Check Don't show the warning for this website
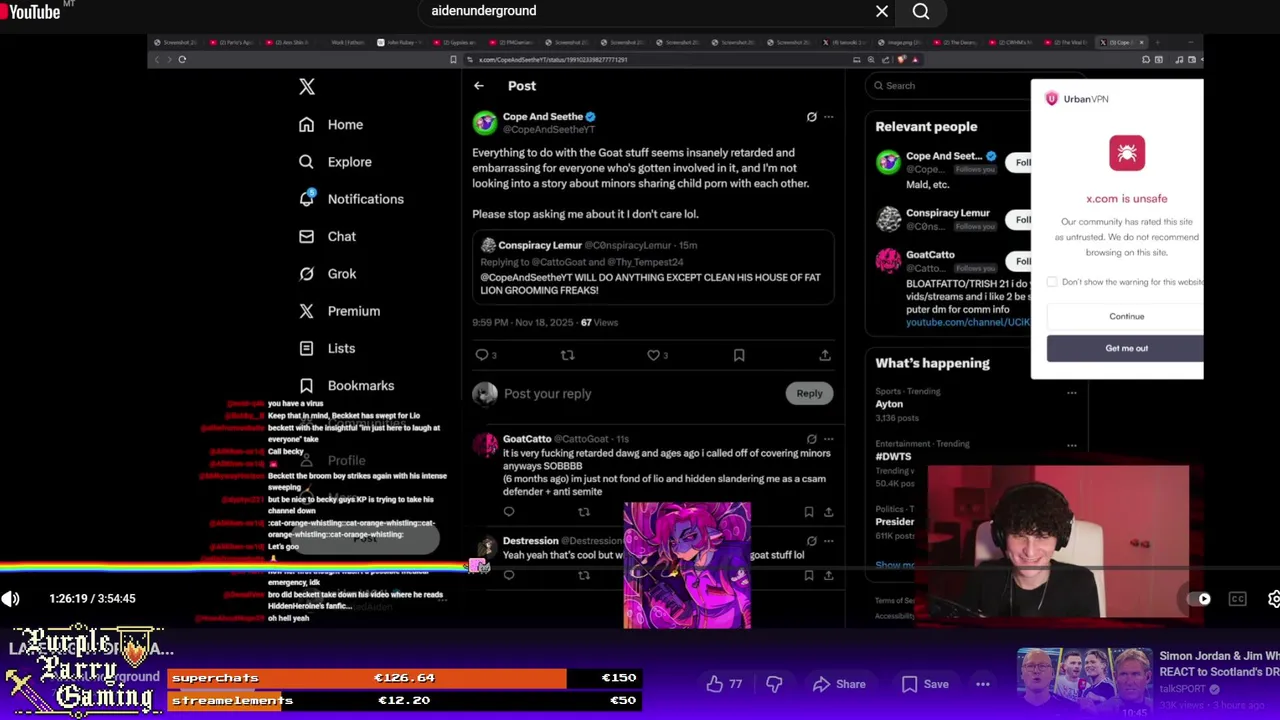The image size is (1280, 720). 1052,282
